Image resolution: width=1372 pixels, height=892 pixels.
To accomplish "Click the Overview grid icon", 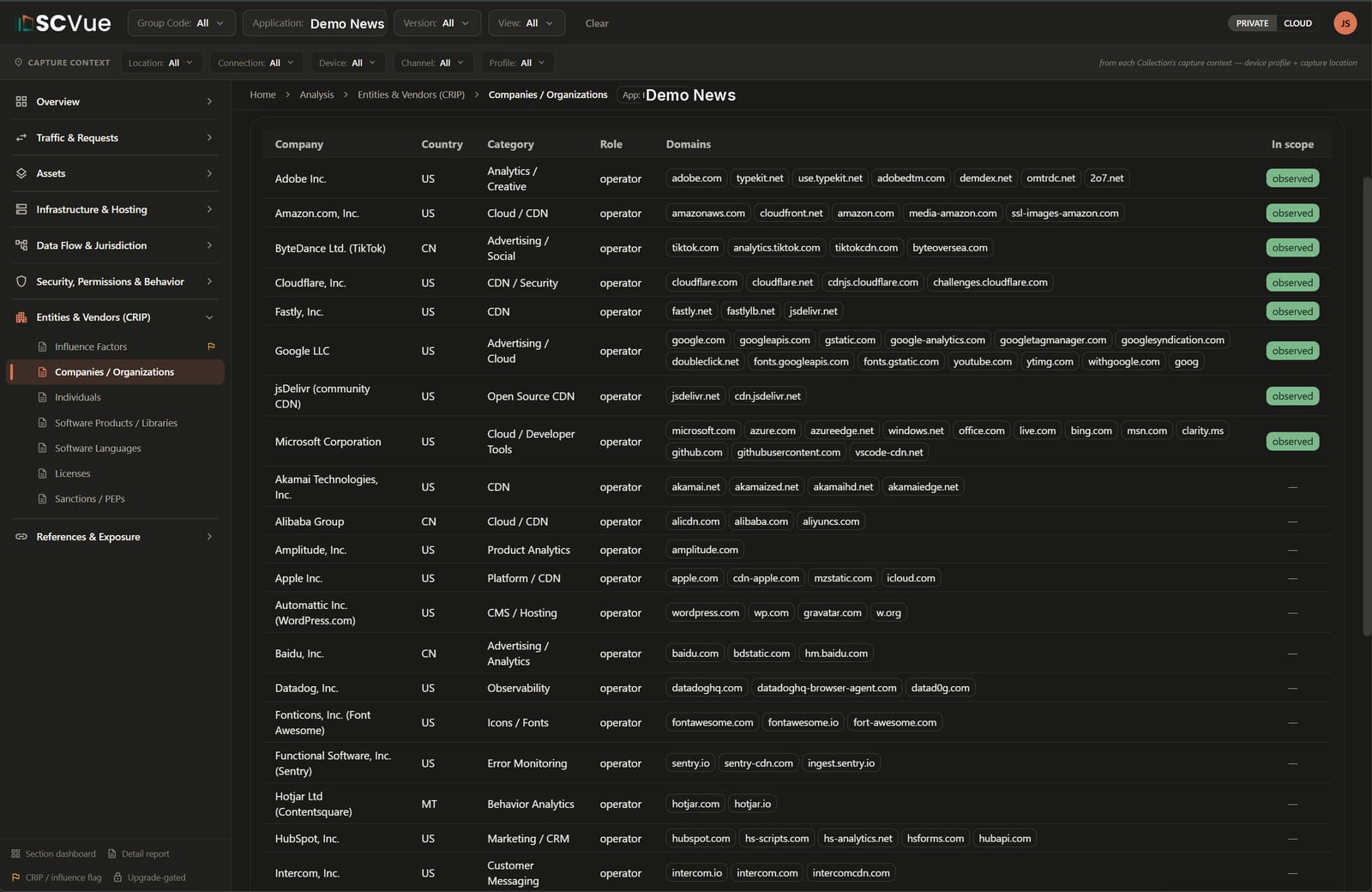I will (21, 101).
